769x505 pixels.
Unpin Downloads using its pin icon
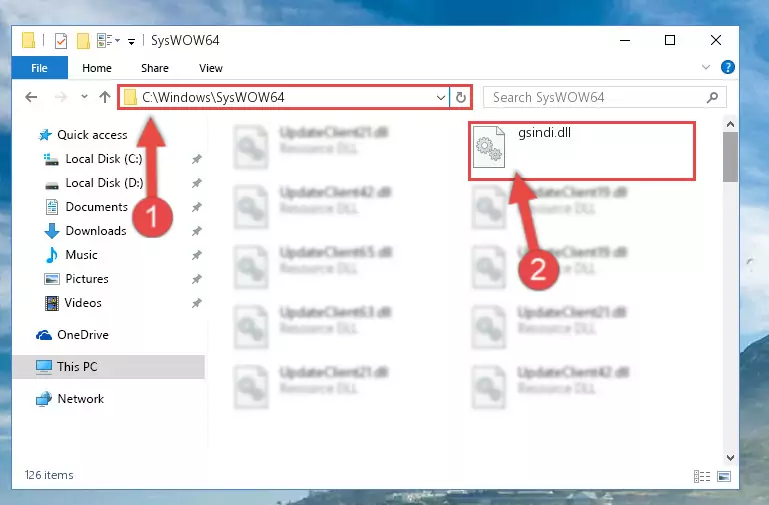[197, 231]
